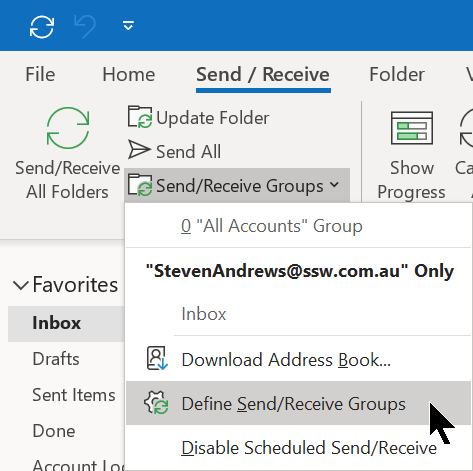Collapse the Favorites section chevron
Image resolution: width=473 pixels, height=471 pixels.
point(21,286)
